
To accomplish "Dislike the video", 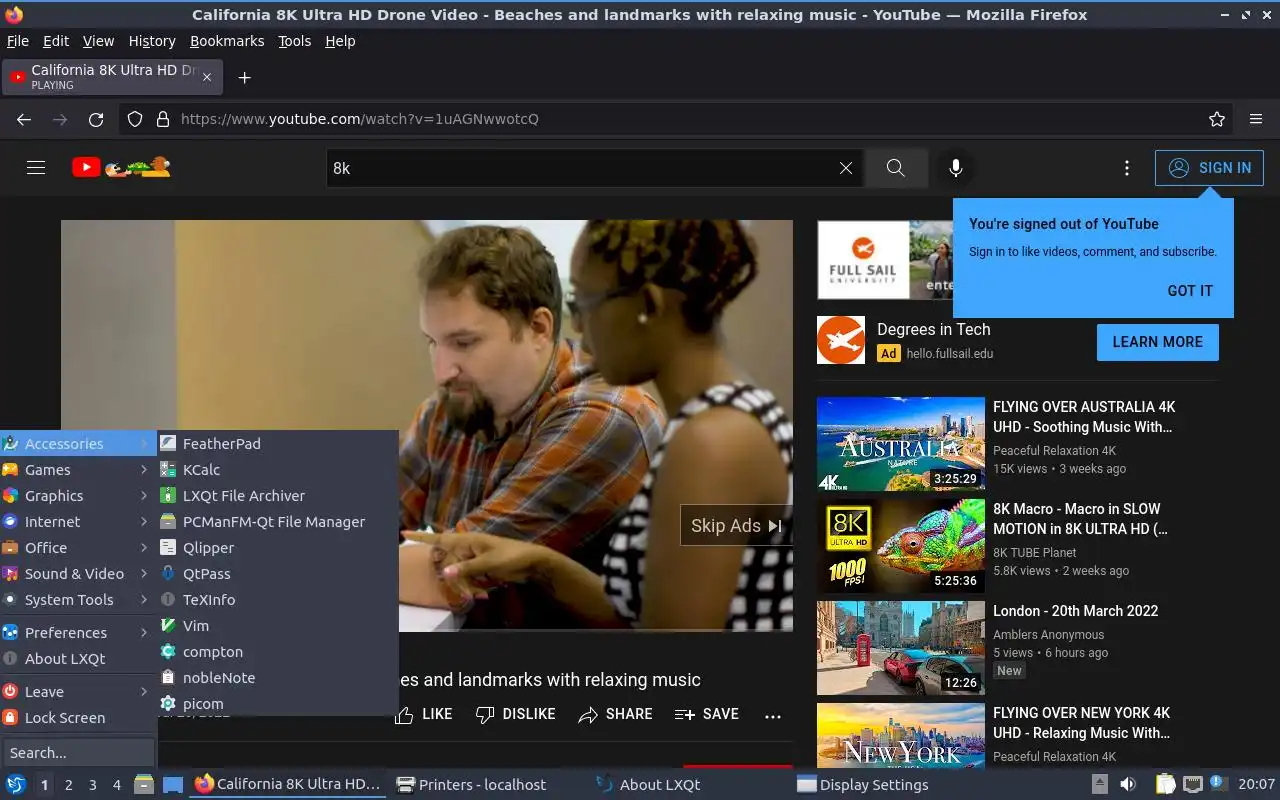I will tap(515, 714).
